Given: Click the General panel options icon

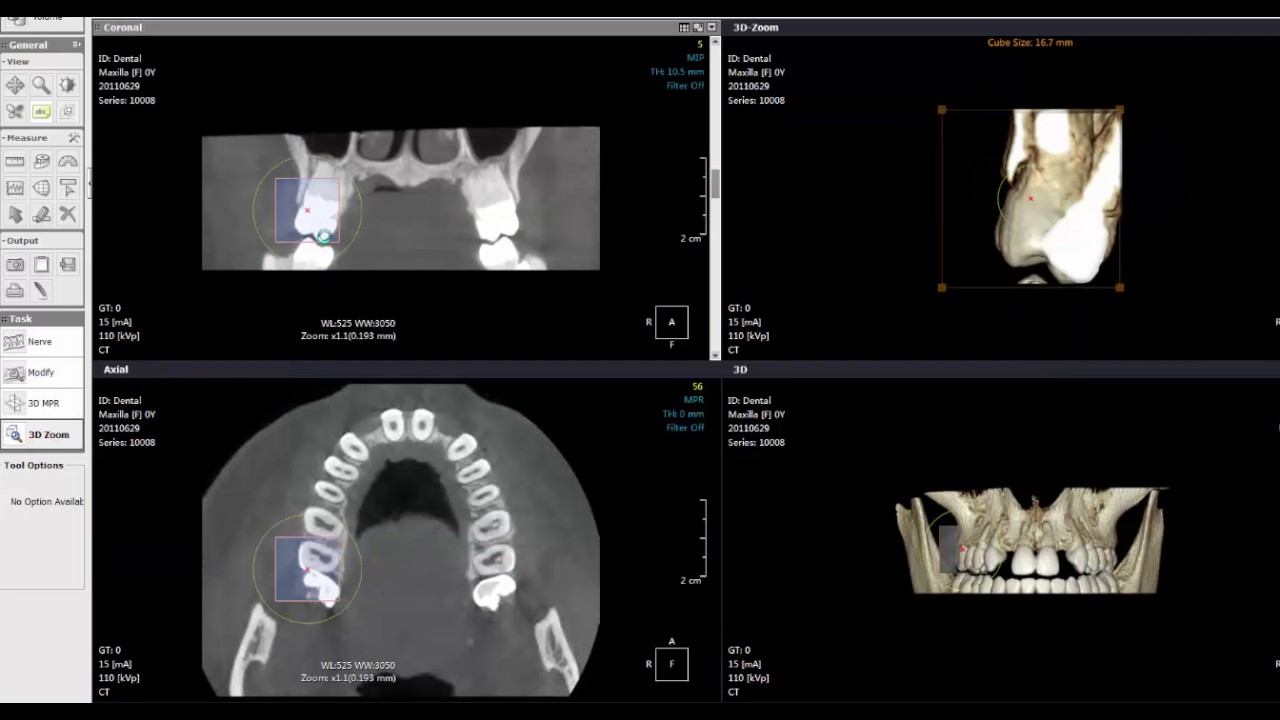Looking at the screenshot, I should [76, 45].
